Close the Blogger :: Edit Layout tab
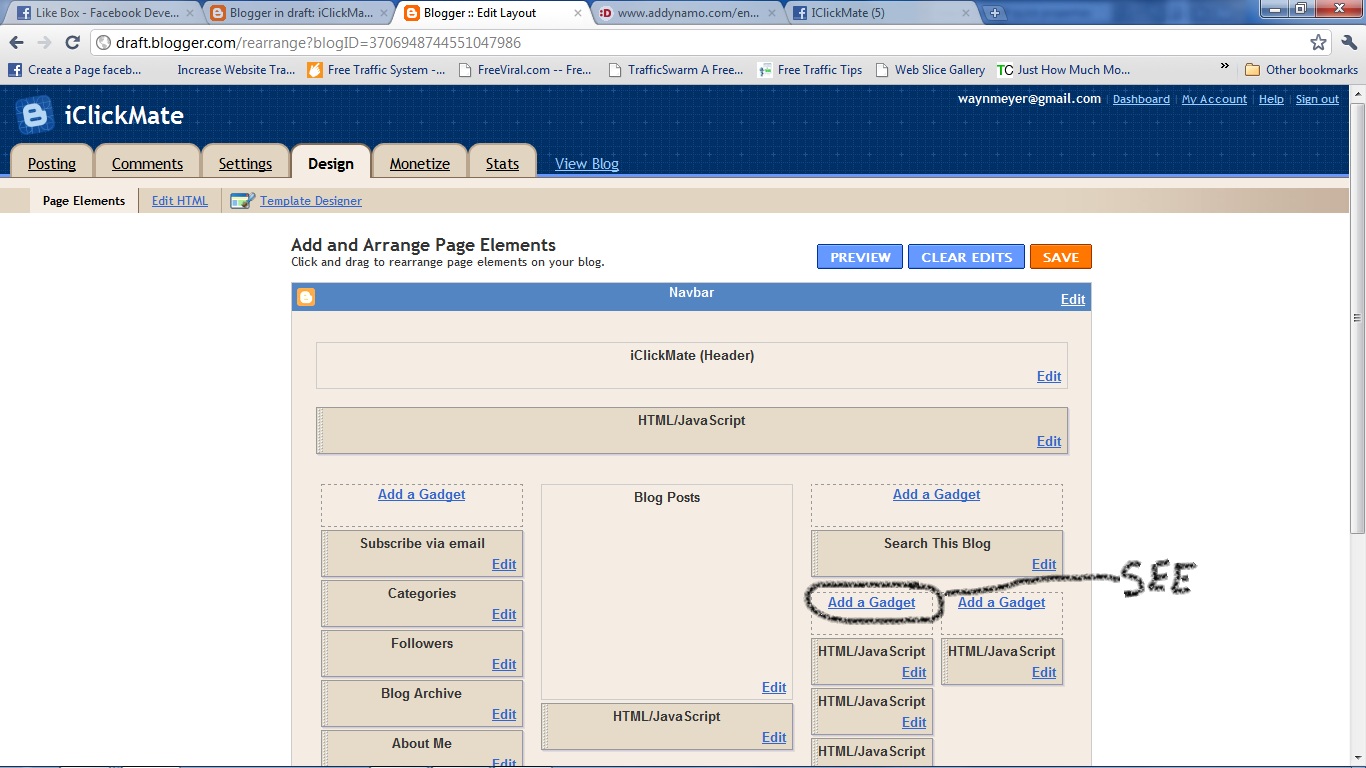 click(x=577, y=13)
